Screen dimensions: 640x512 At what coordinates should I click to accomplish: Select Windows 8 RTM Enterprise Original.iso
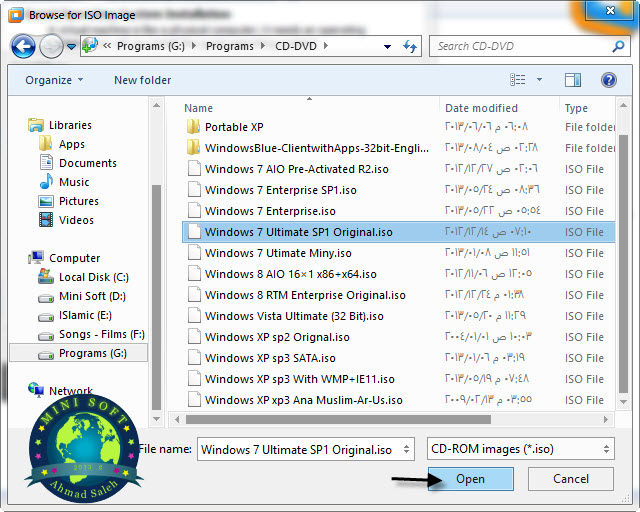click(x=305, y=295)
